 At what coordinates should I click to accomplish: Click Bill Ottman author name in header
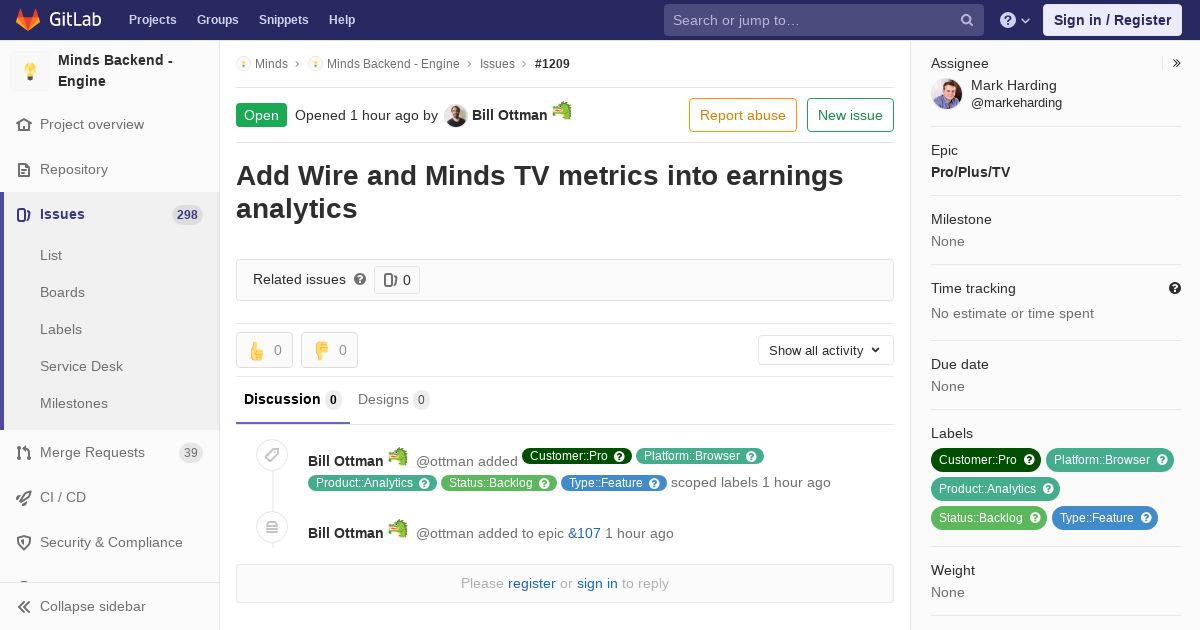click(510, 115)
